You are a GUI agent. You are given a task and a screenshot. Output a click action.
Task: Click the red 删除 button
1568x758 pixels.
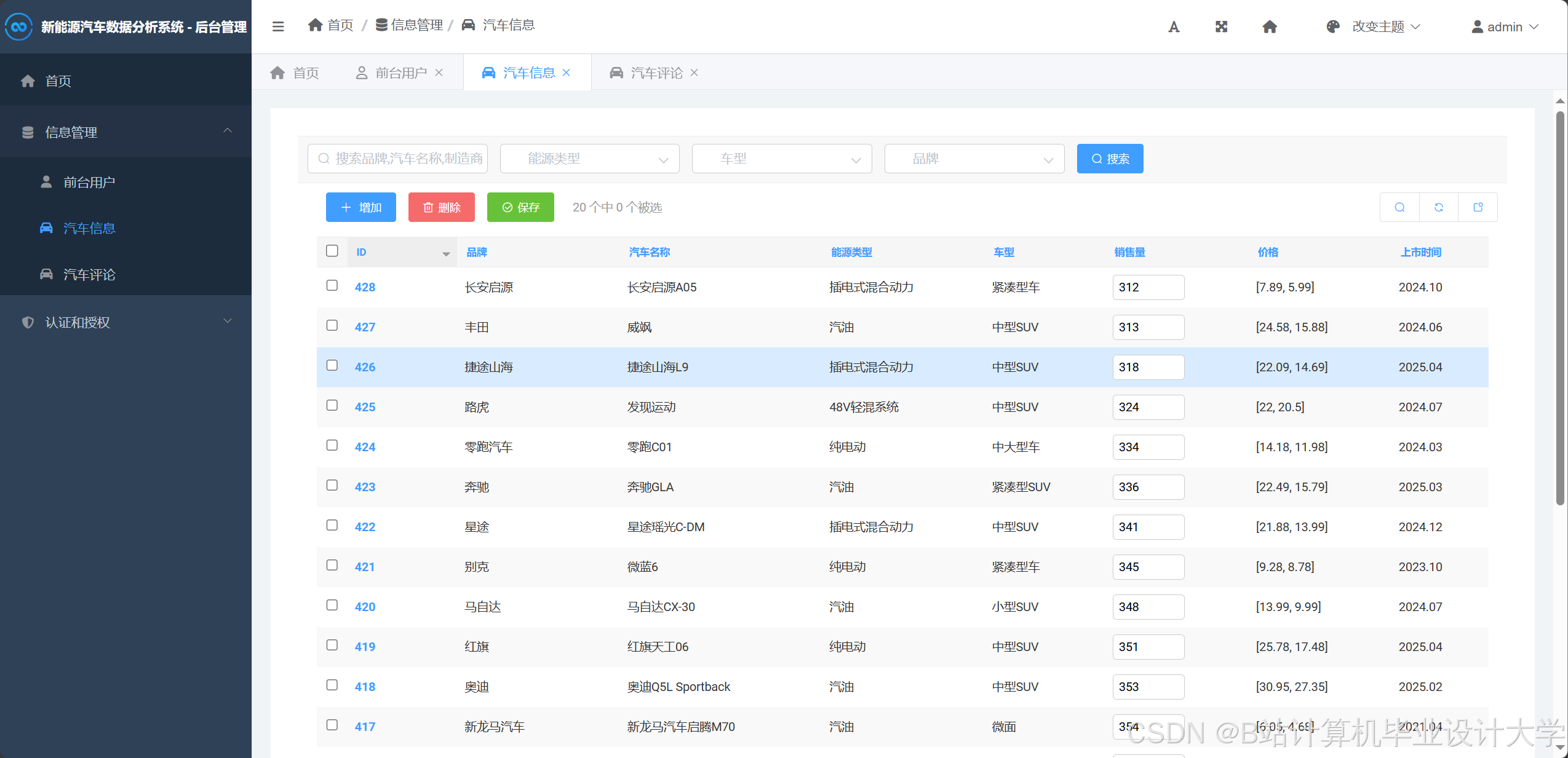click(x=441, y=207)
